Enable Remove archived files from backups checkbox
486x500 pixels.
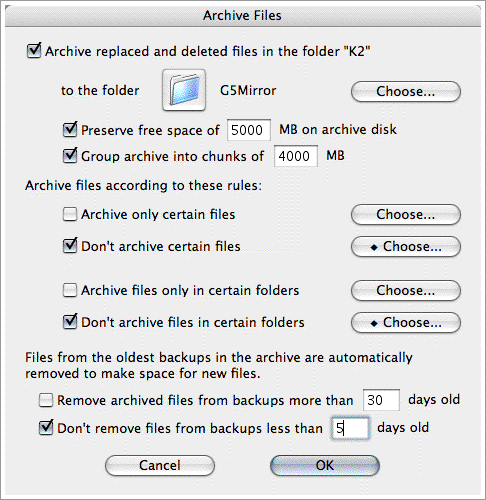click(x=46, y=400)
